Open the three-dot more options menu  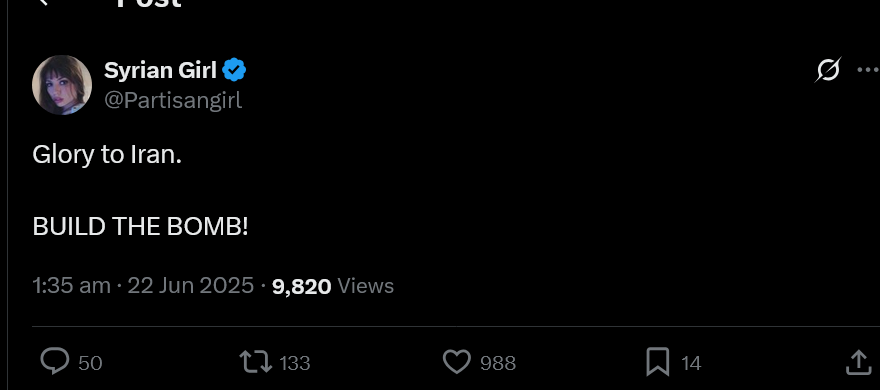coord(868,70)
